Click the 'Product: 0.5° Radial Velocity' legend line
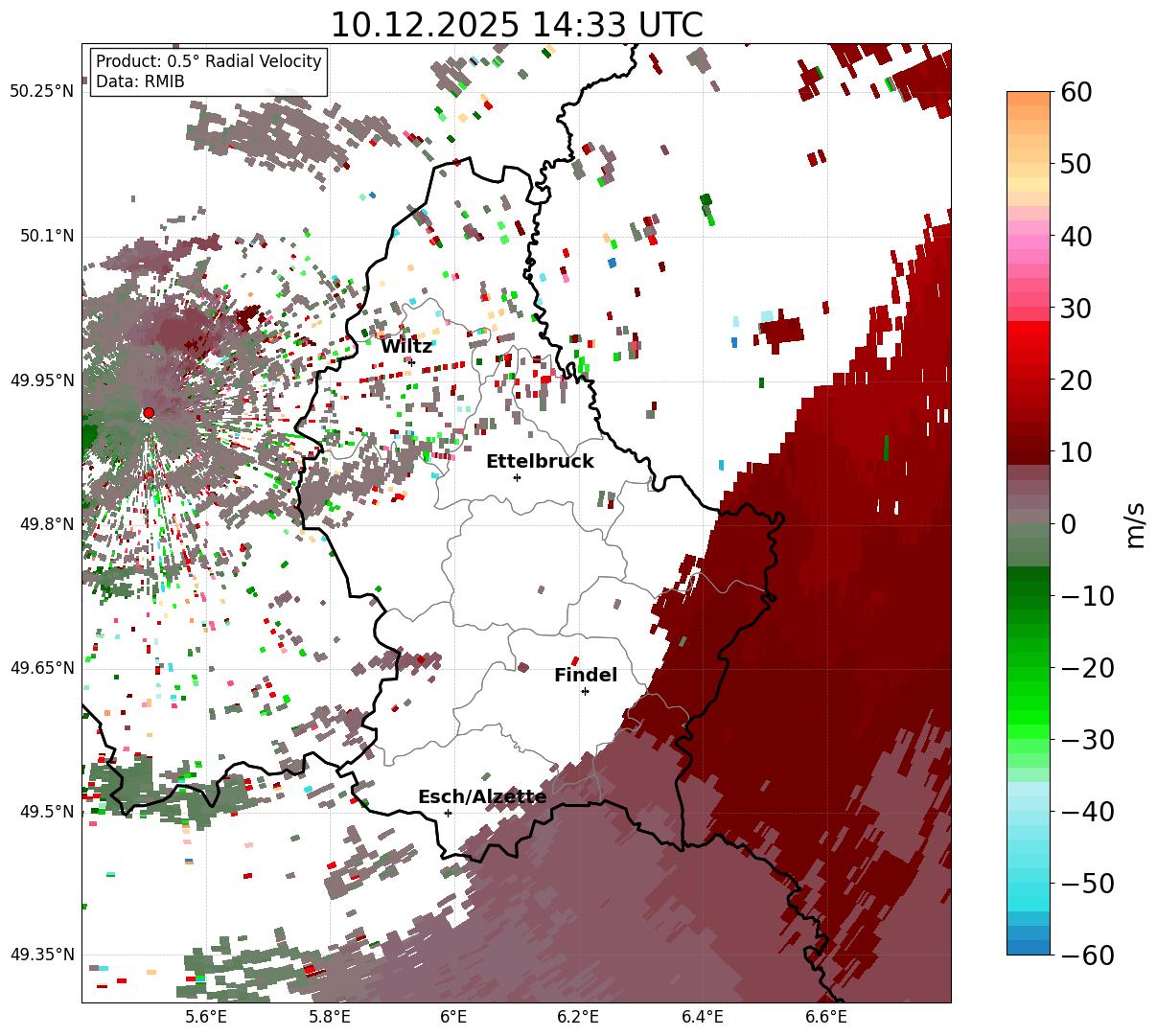The height and width of the screenshot is (1036, 1157). pyautogui.click(x=209, y=61)
